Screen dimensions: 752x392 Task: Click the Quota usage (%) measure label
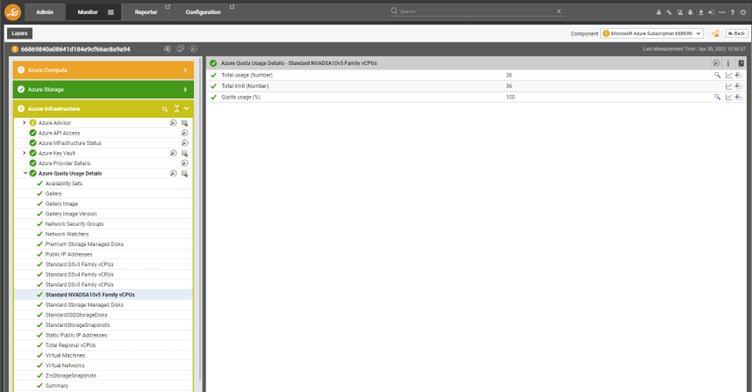pyautogui.click(x=240, y=97)
